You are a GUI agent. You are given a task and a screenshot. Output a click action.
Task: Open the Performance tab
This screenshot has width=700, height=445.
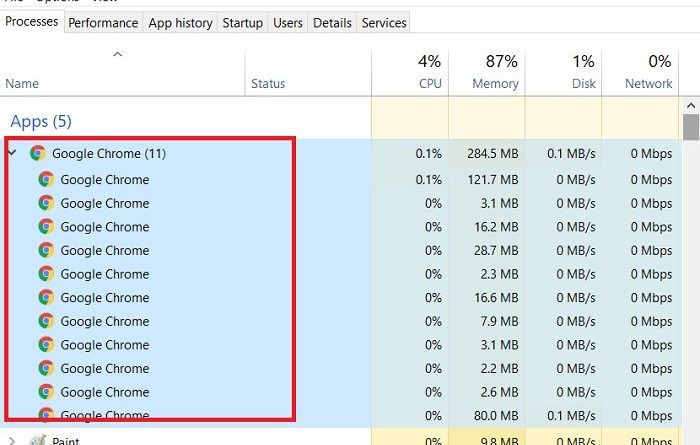tap(103, 23)
